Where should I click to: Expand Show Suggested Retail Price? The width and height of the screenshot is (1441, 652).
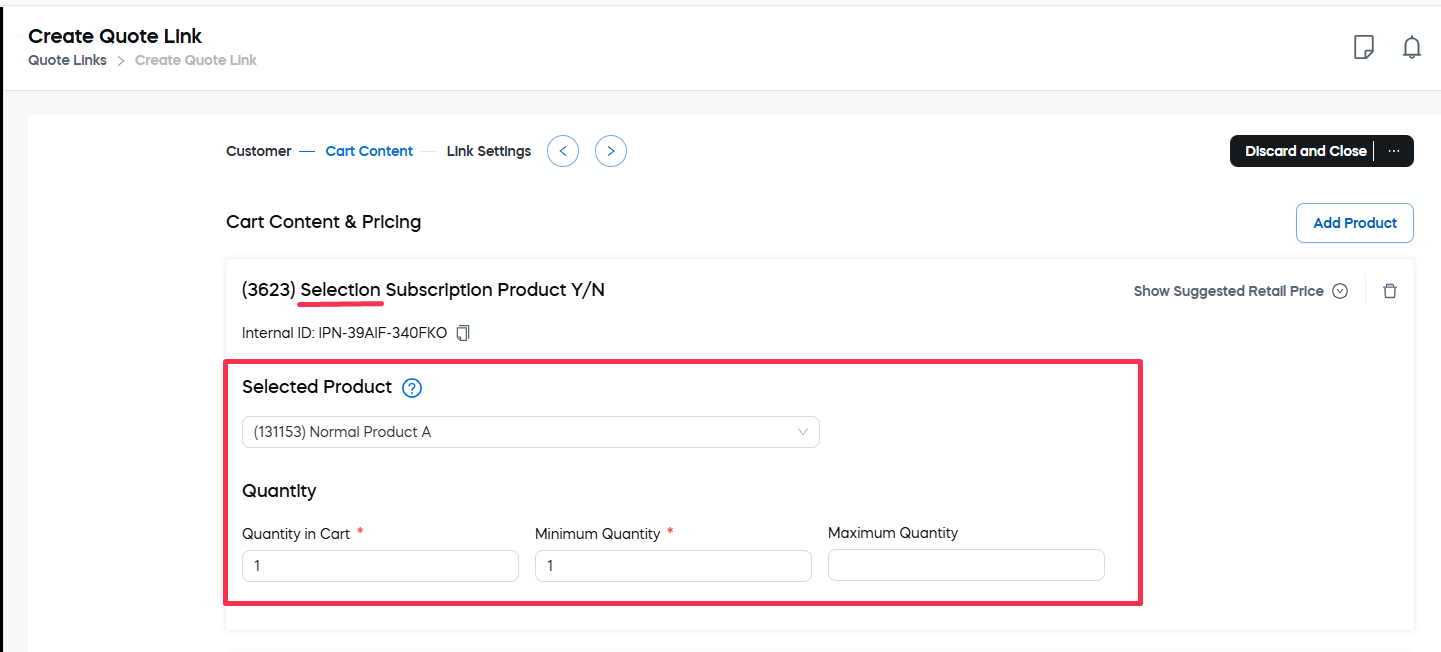tap(1241, 291)
